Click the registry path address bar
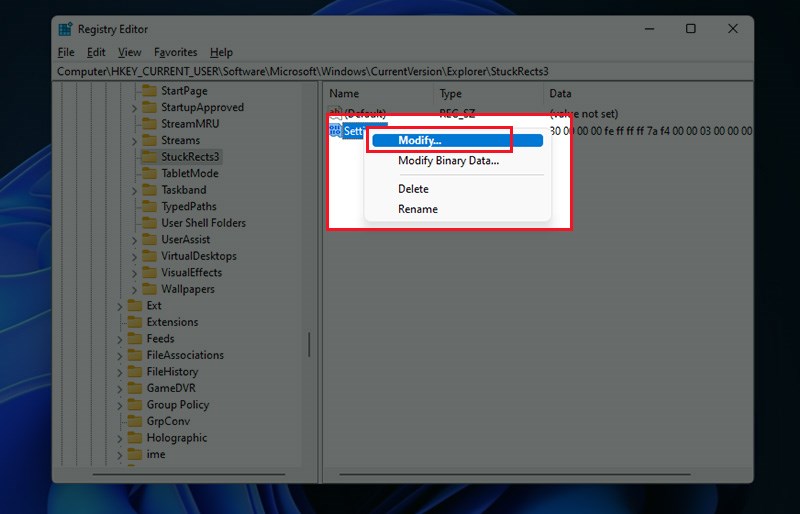 (x=403, y=71)
